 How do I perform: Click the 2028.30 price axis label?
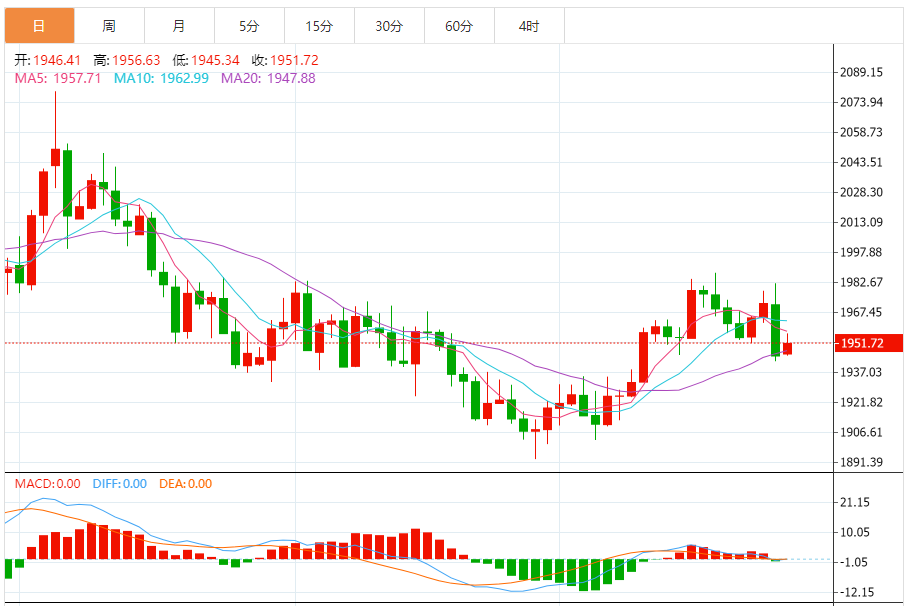[861, 192]
